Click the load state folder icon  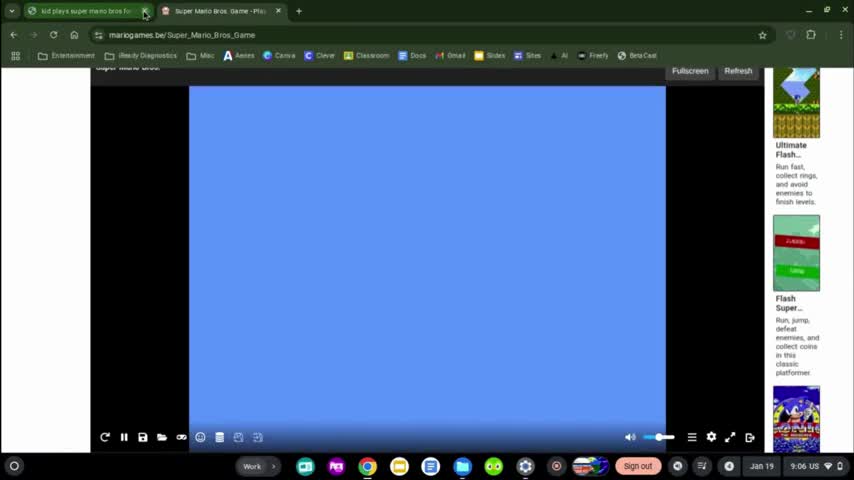click(x=162, y=437)
